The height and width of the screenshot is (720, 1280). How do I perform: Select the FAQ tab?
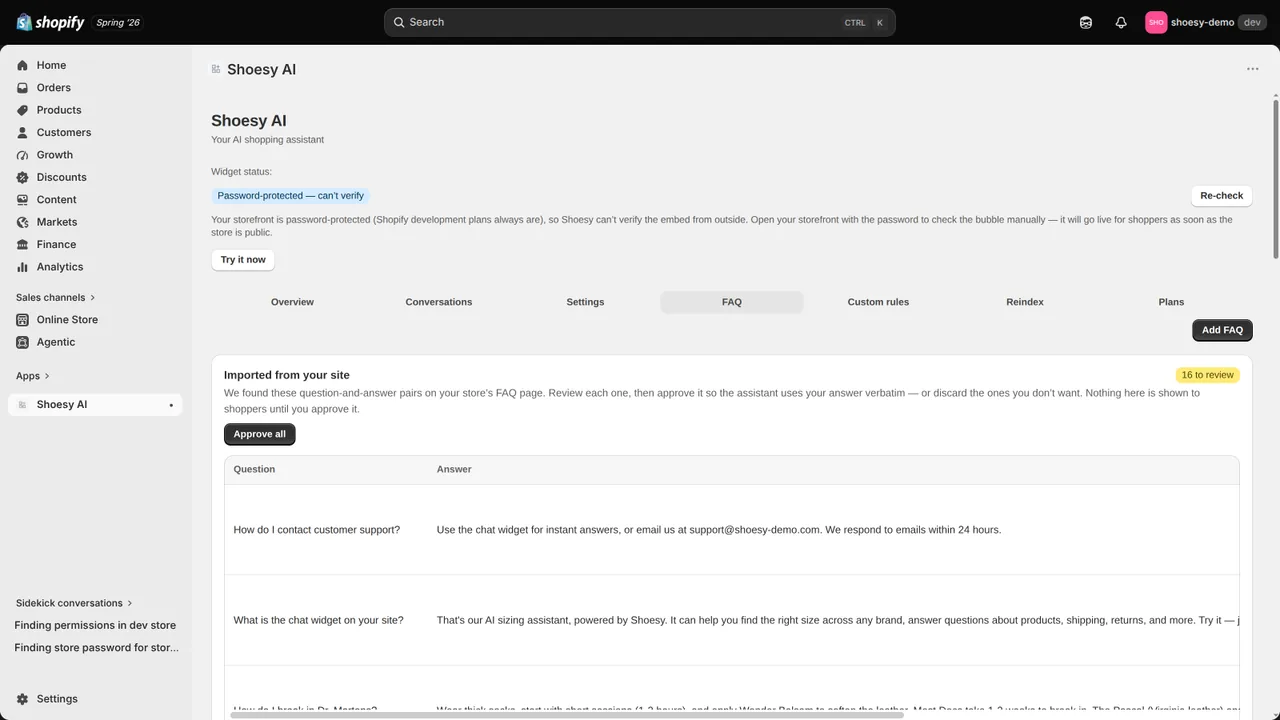[x=732, y=302]
